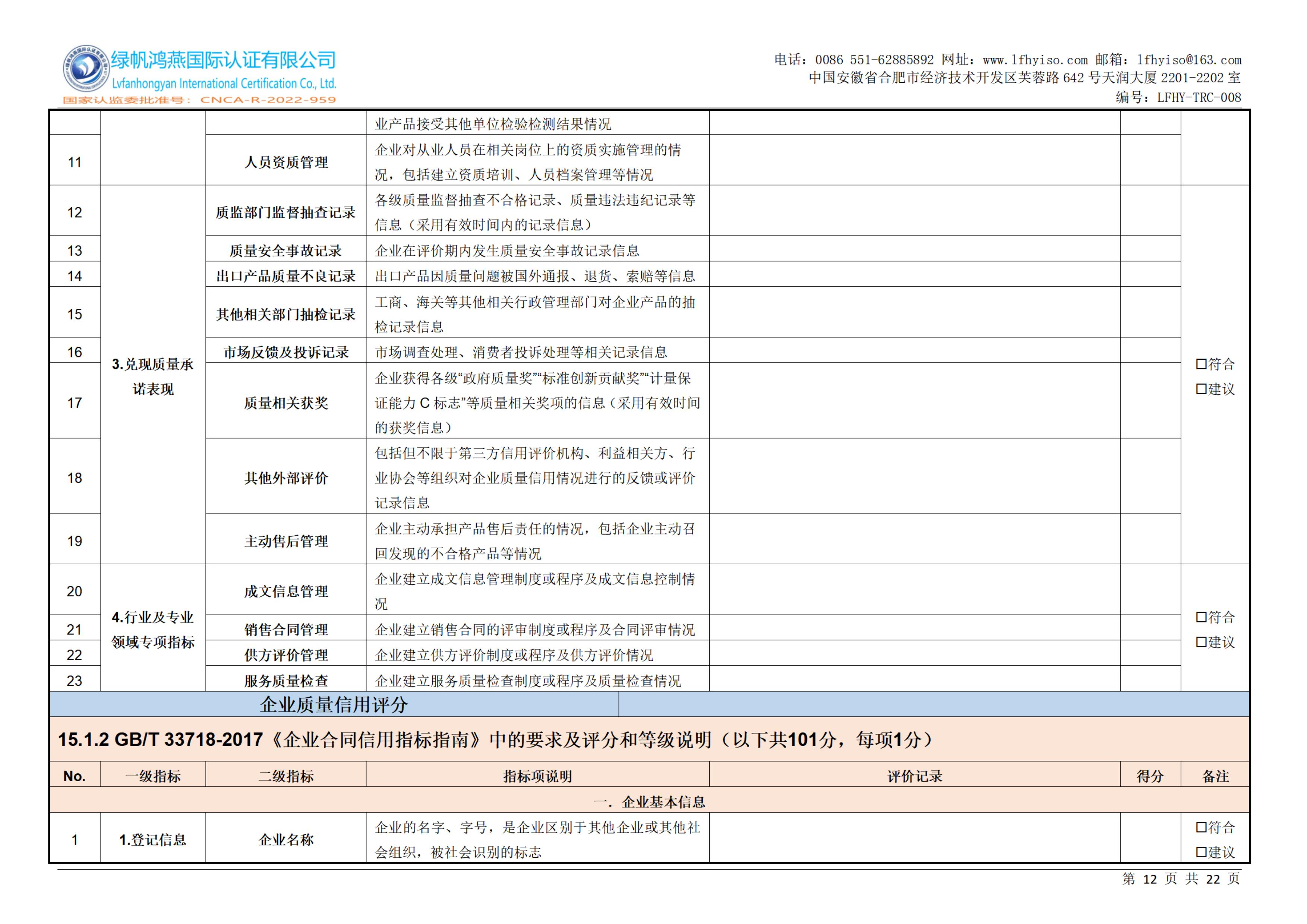Click 评价记录 cell for 质监部门监督抽查记录 row
1307x924 pixels.
coord(914,211)
